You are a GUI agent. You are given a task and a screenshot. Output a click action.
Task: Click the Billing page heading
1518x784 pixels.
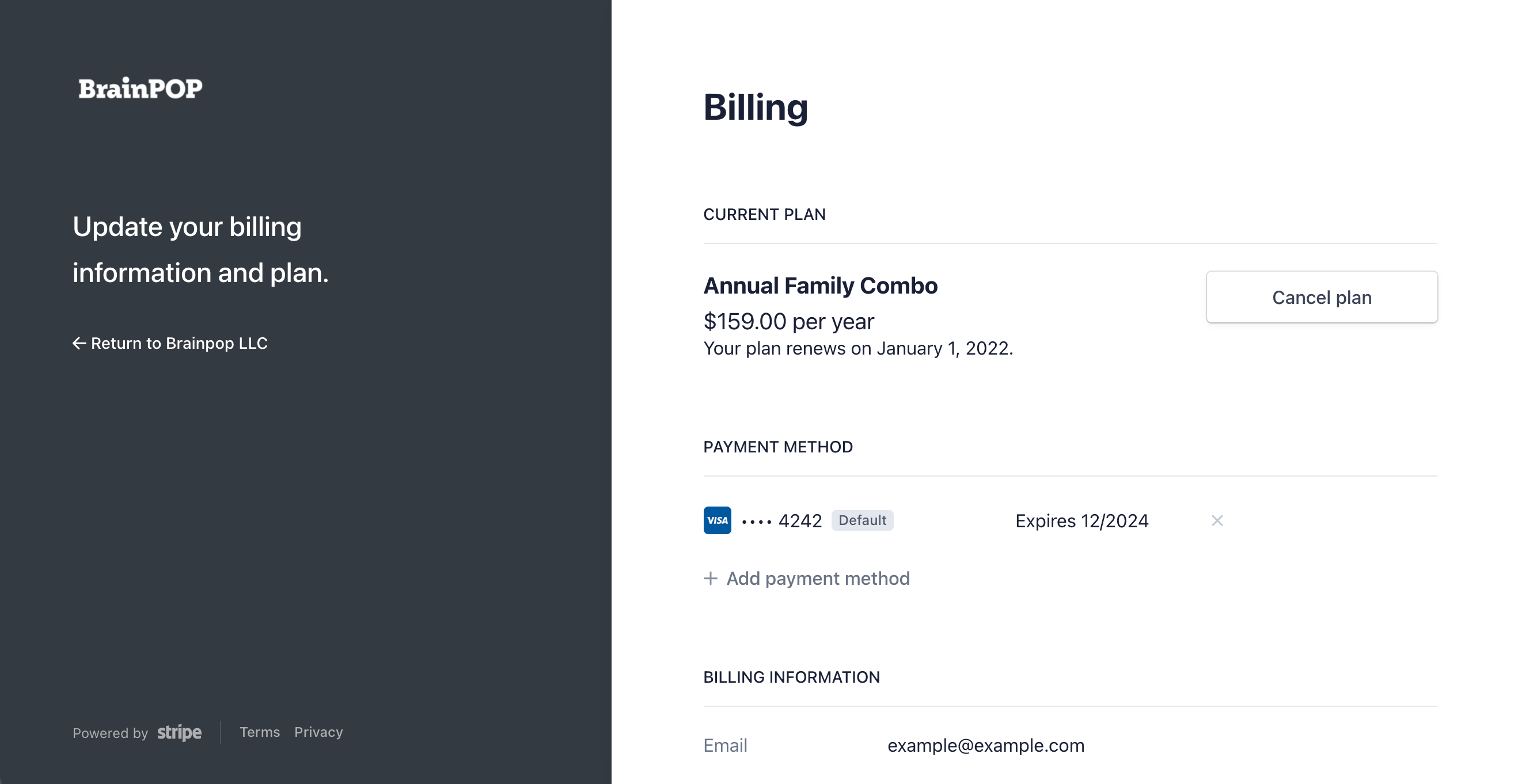point(756,107)
